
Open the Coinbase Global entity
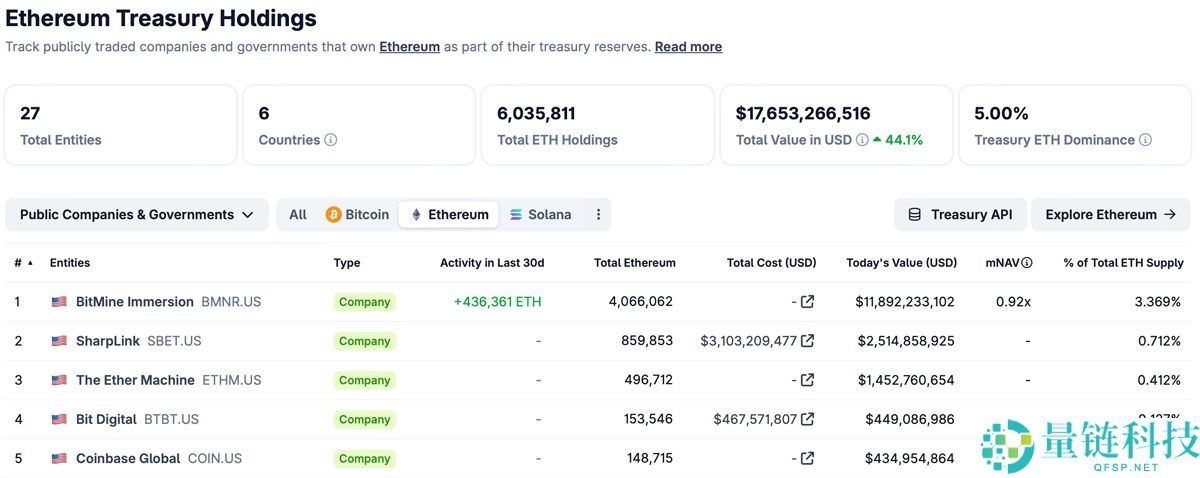point(128,458)
